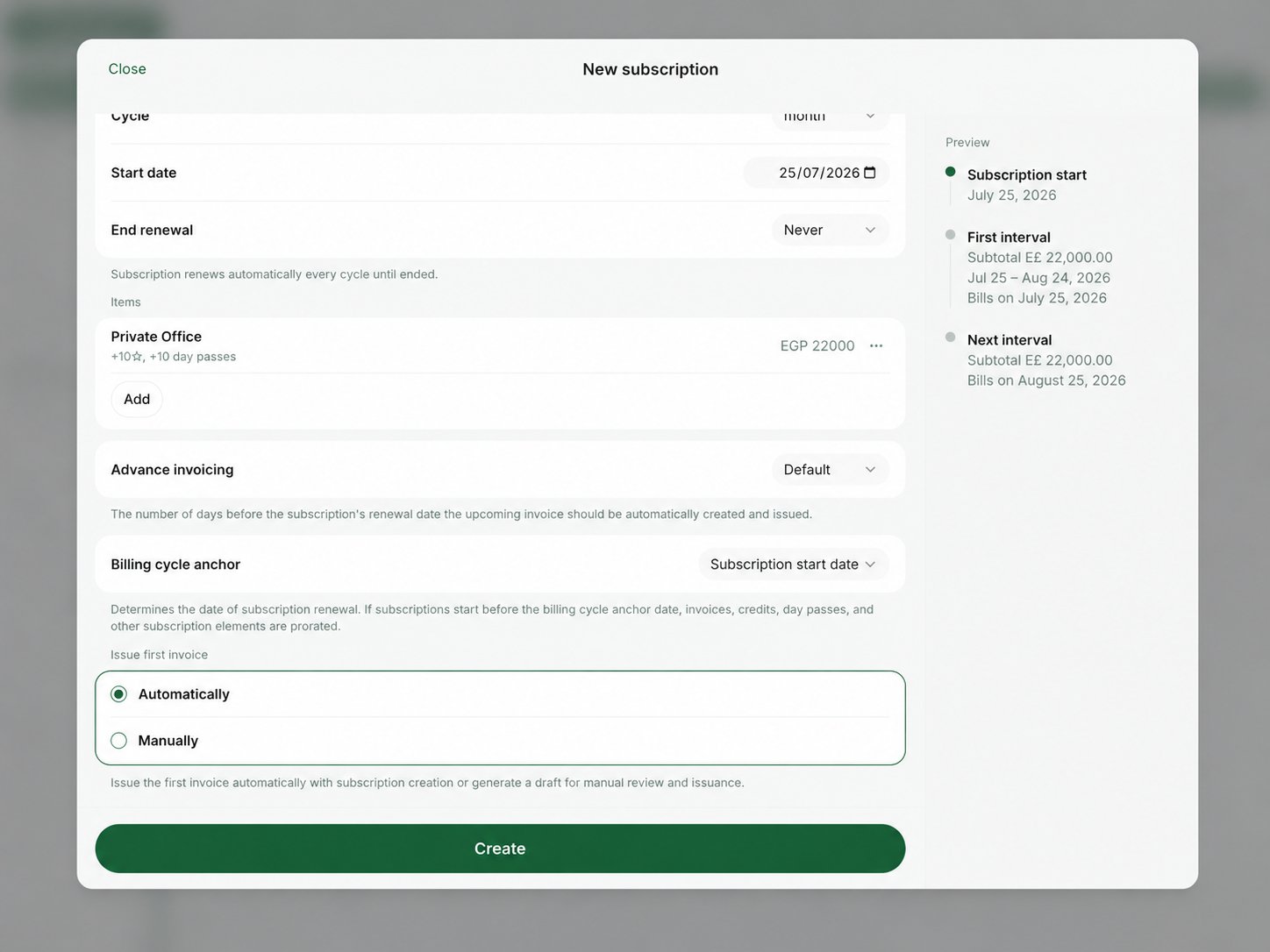Close the New subscription dialog
Screen dimensions: 1270x952
click(x=127, y=69)
